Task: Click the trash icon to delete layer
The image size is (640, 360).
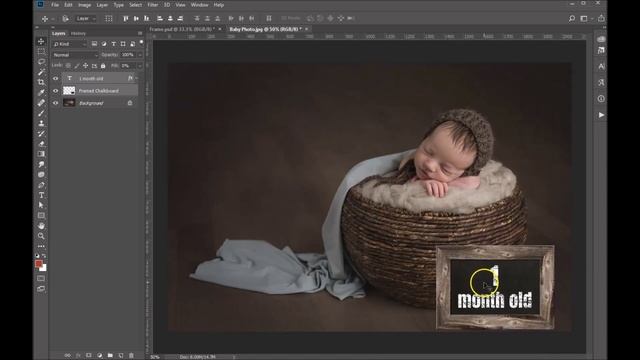Action: [x=131, y=356]
